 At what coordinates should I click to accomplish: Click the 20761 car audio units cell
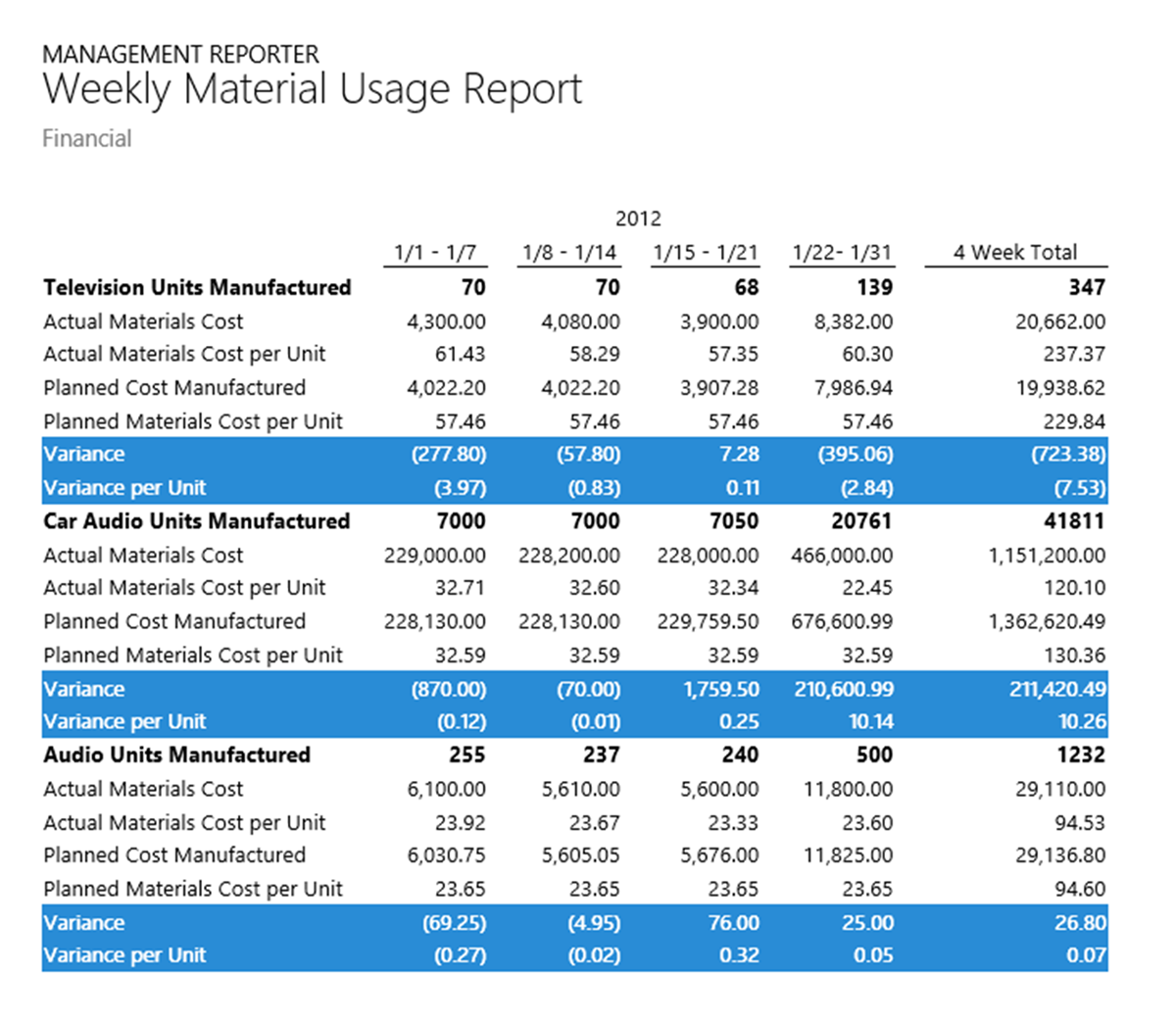click(861, 521)
